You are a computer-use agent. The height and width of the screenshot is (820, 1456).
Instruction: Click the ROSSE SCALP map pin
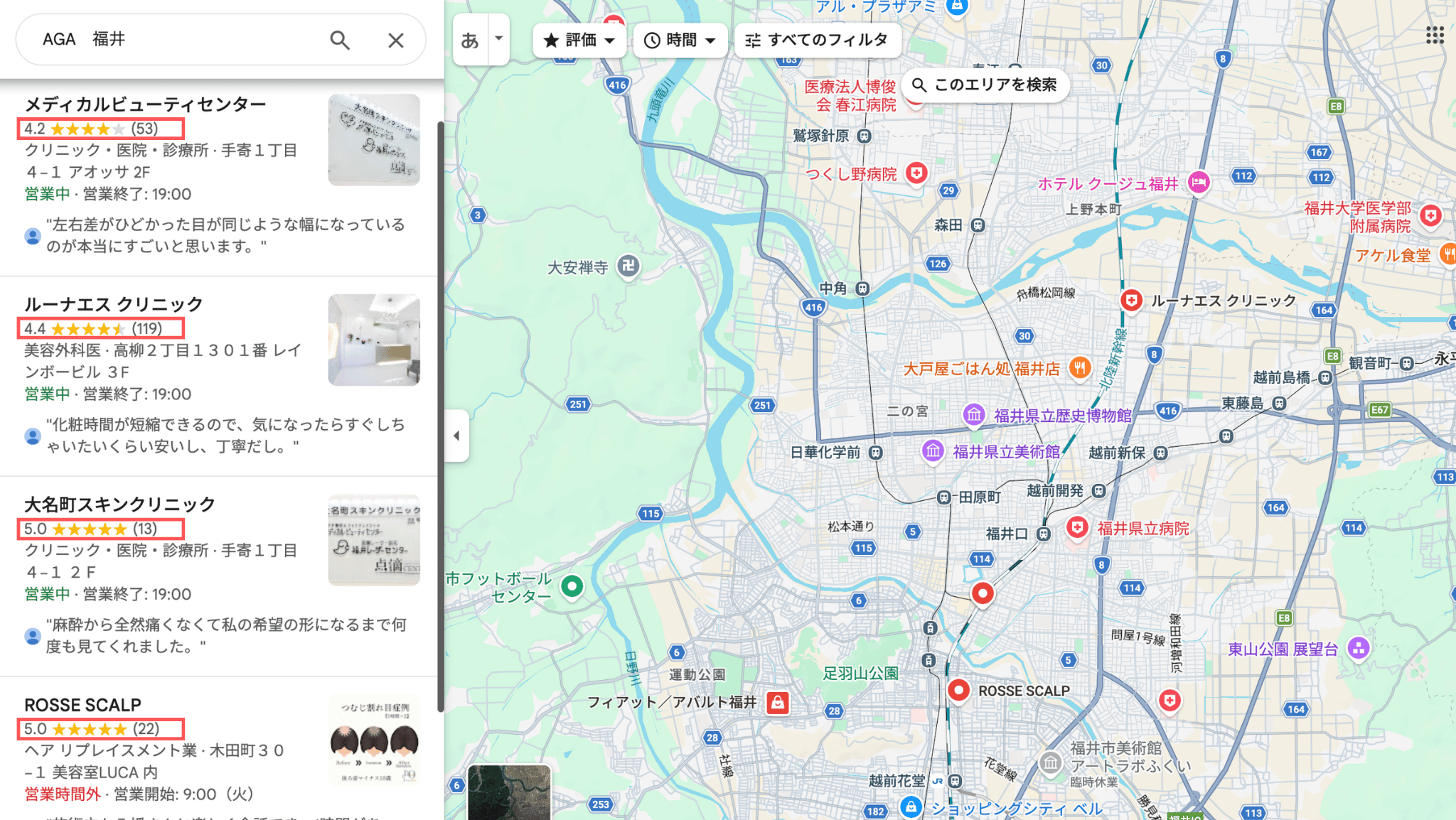958,691
